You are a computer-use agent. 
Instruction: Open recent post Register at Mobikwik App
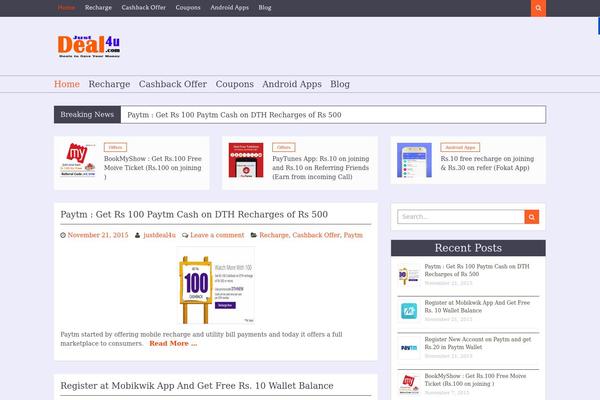pyautogui.click(x=477, y=306)
